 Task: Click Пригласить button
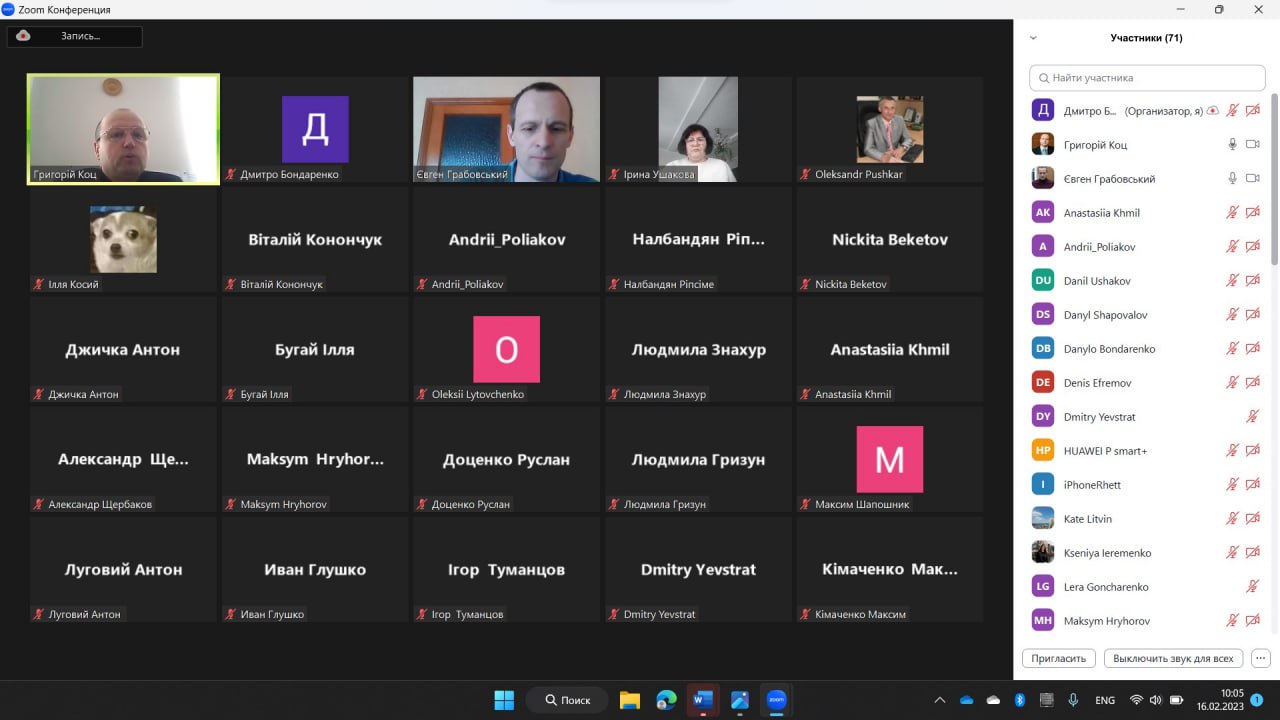1059,659
